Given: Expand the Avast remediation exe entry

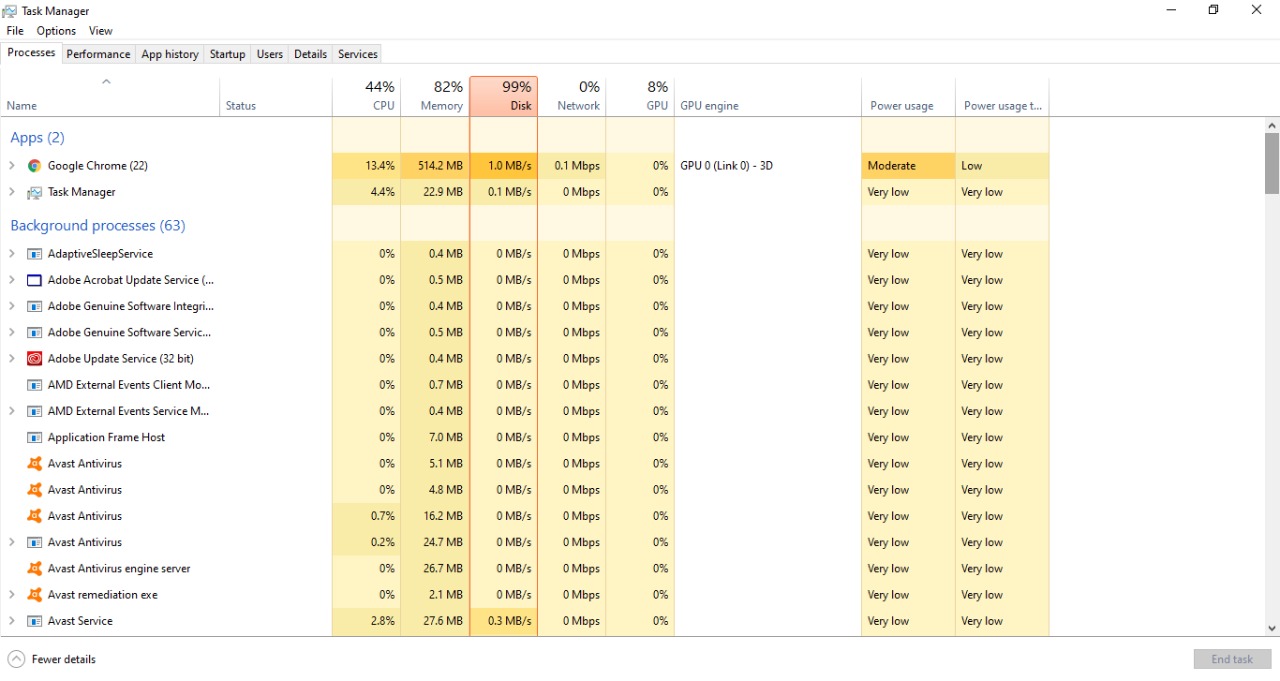Looking at the screenshot, I should pos(11,594).
